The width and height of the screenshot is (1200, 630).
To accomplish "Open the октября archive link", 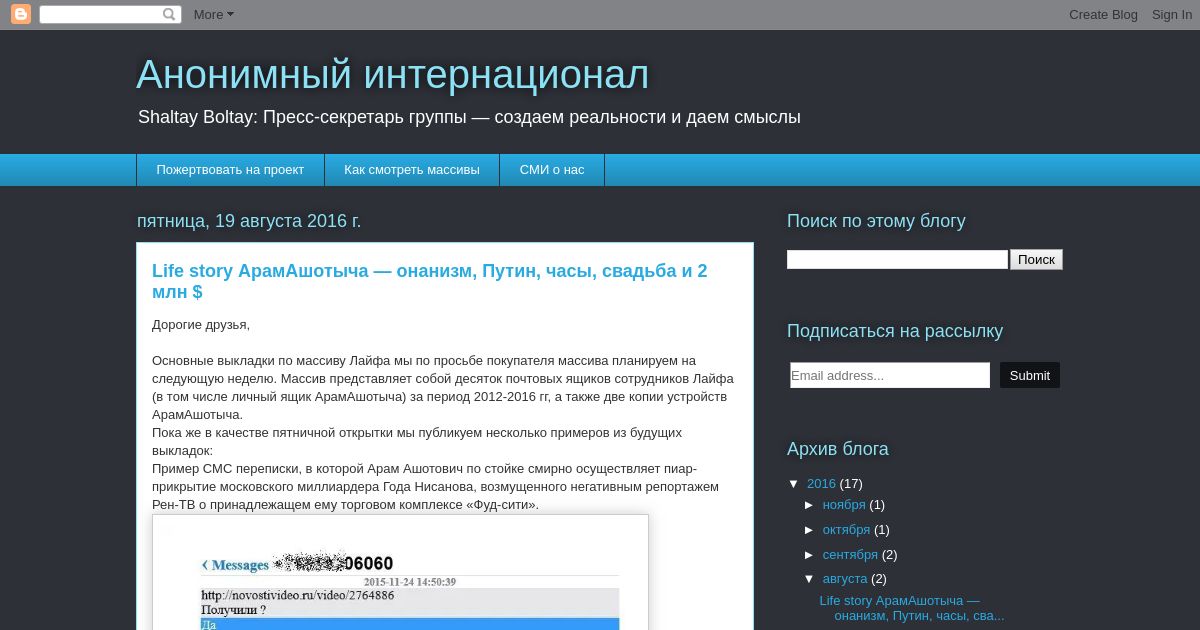I will (846, 530).
